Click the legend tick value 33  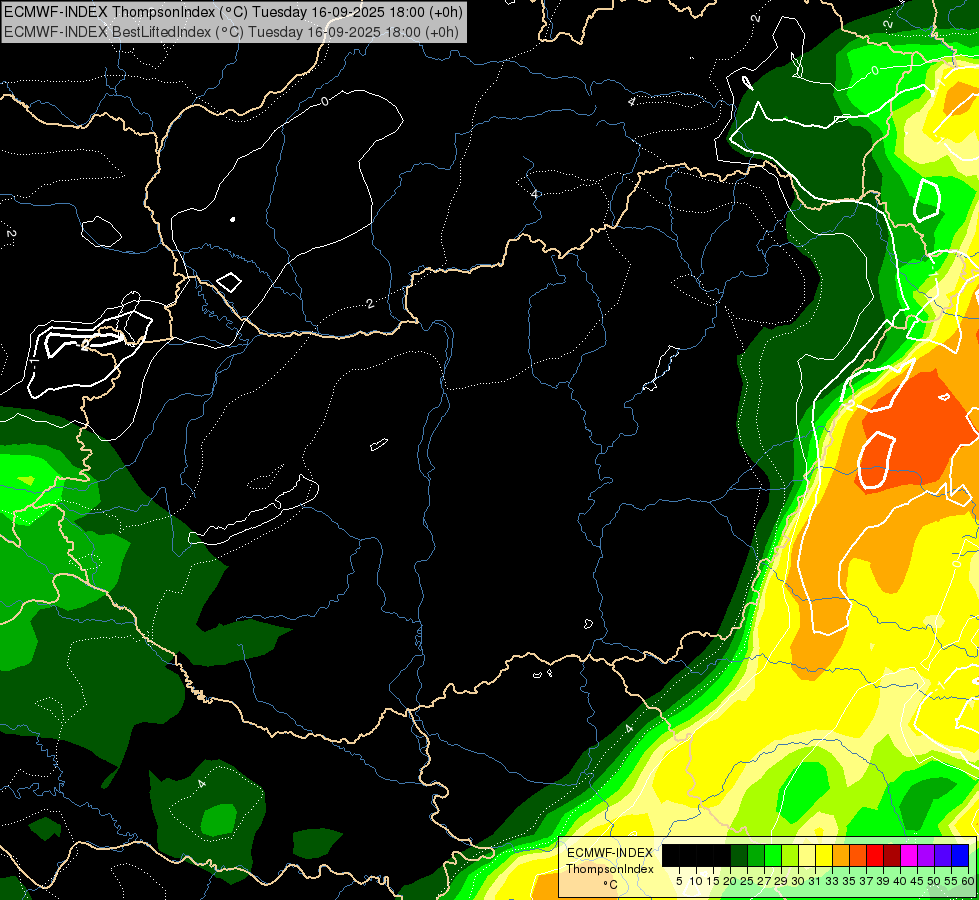832,881
